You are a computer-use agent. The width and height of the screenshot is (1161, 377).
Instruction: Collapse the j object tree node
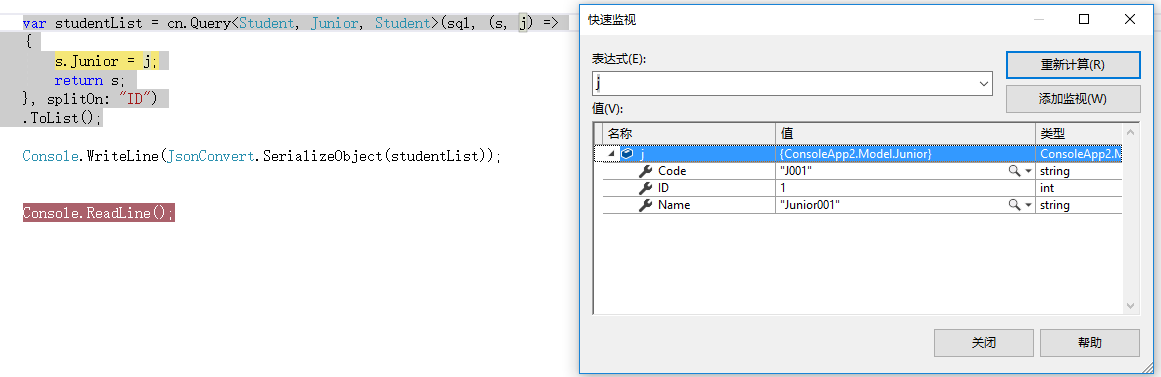(x=612, y=154)
